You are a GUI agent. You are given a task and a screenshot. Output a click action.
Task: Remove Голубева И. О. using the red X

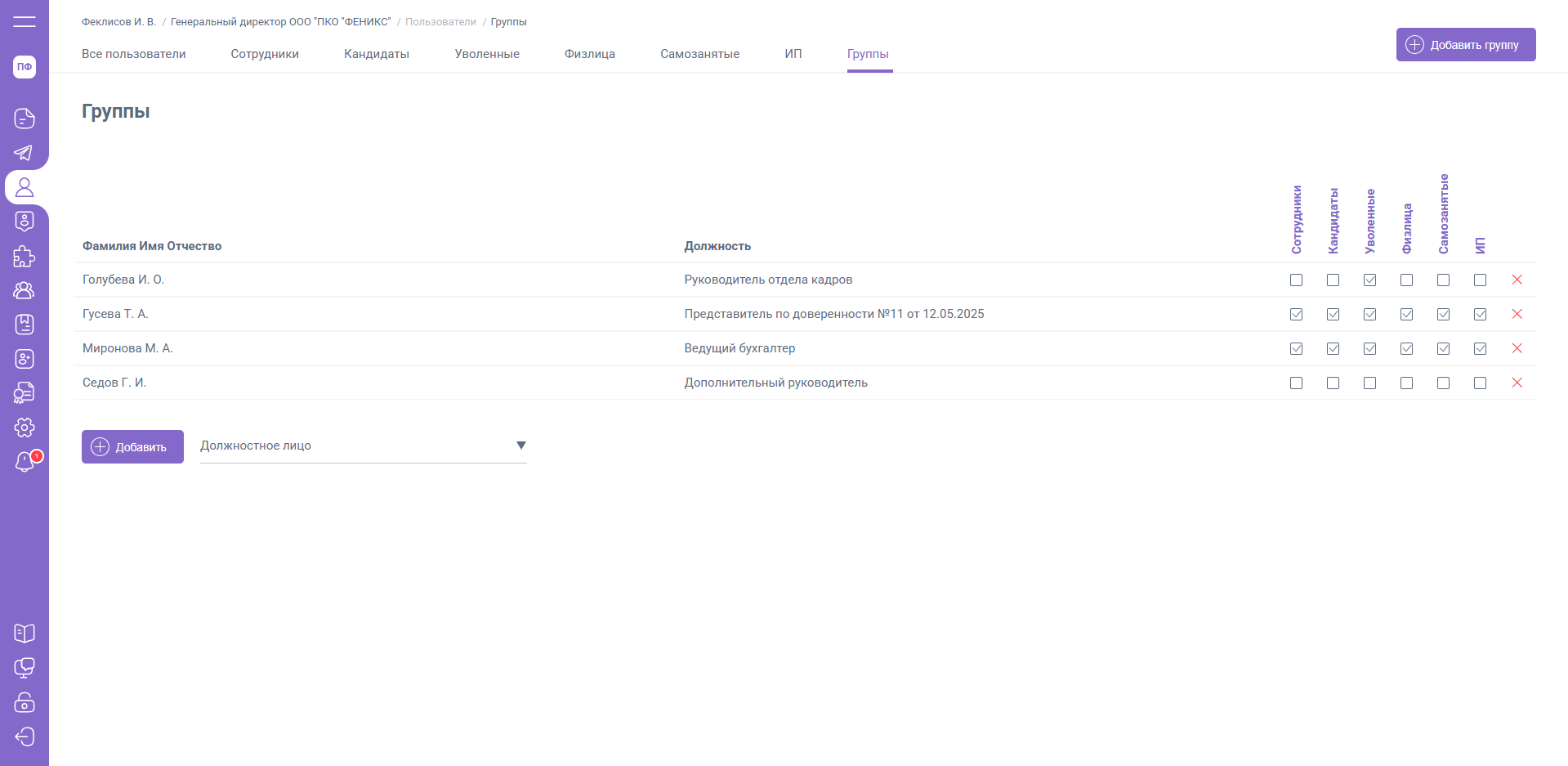pyautogui.click(x=1517, y=280)
